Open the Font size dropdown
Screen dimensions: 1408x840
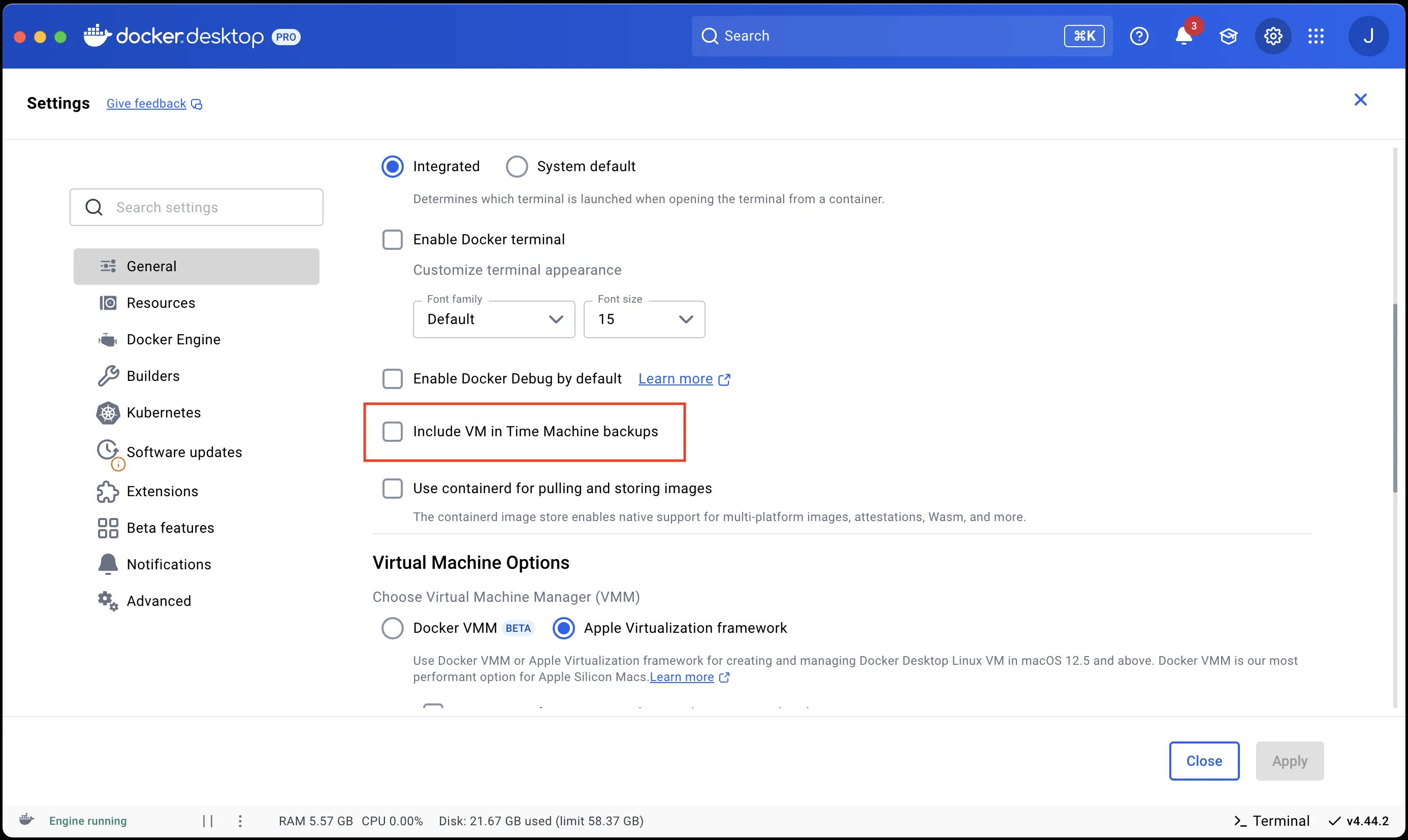tap(644, 319)
